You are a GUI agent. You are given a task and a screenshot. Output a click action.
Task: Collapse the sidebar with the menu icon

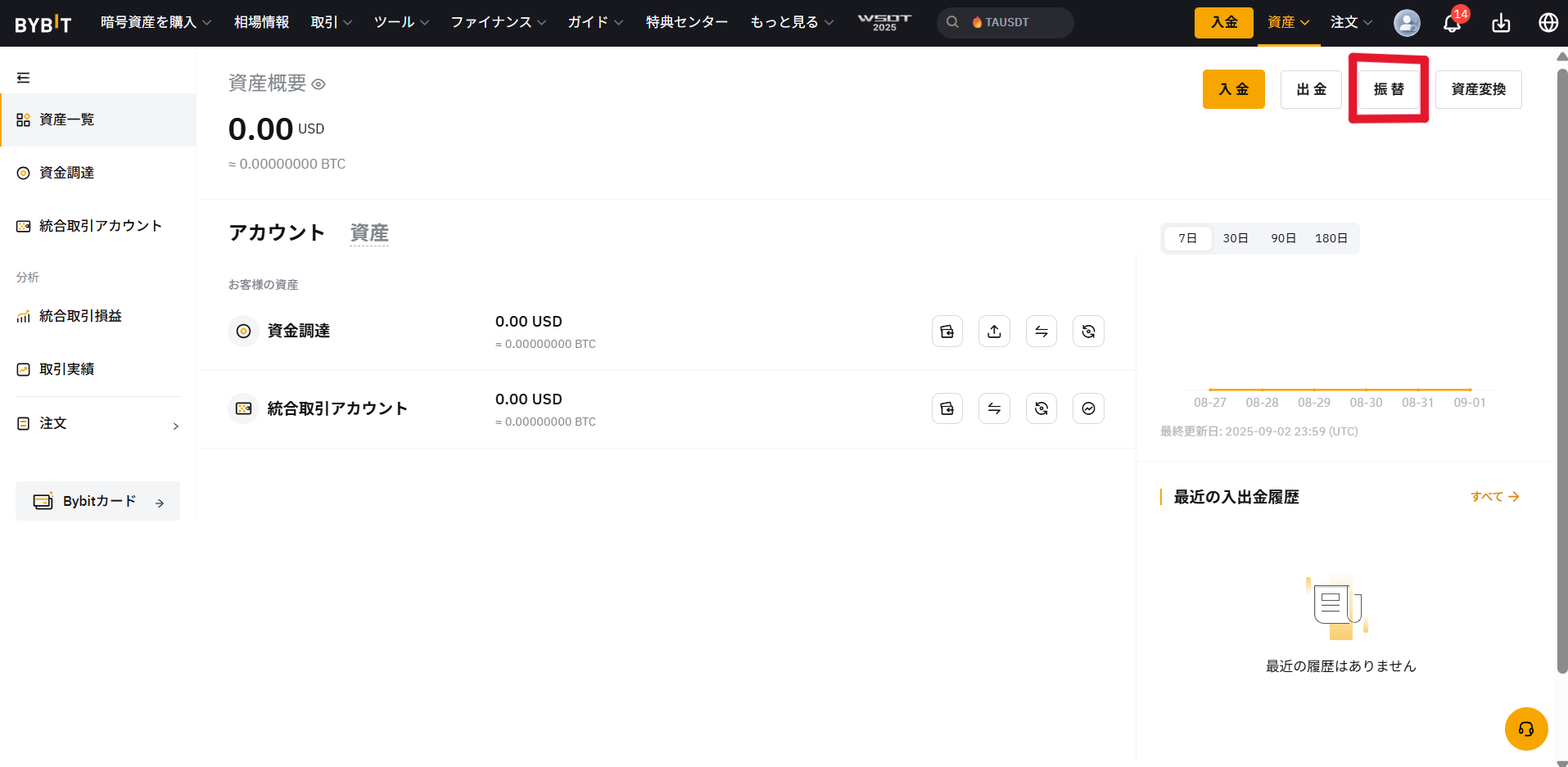click(x=23, y=78)
